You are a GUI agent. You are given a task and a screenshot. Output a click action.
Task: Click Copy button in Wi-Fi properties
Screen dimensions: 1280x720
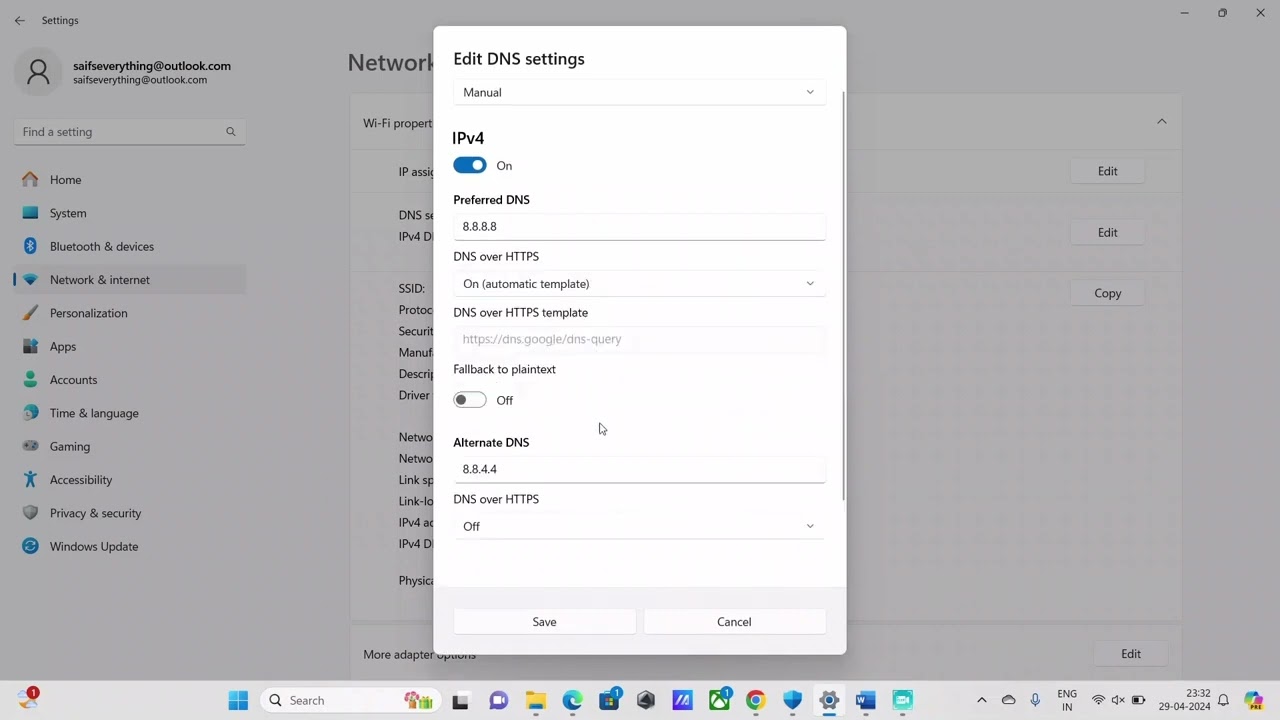click(x=1107, y=293)
